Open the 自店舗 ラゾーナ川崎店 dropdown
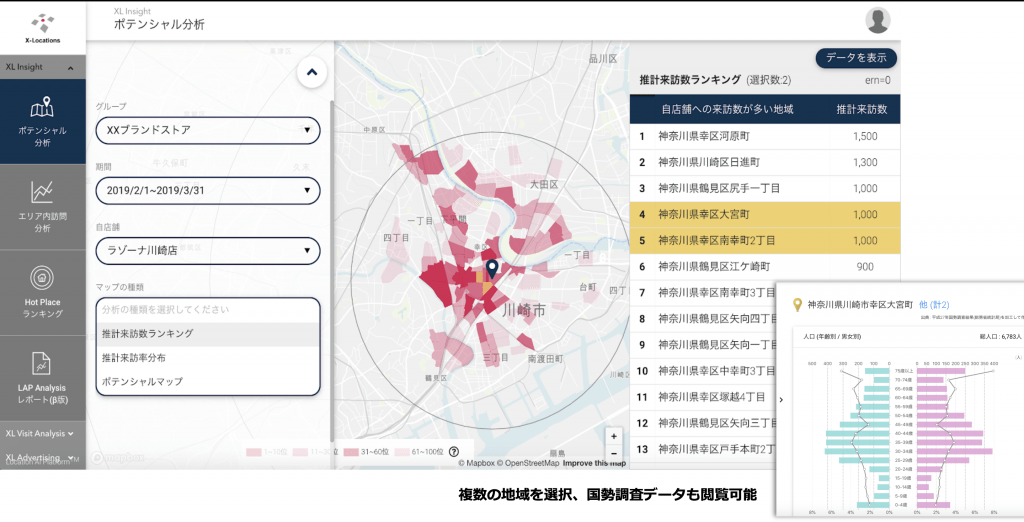 click(x=208, y=250)
